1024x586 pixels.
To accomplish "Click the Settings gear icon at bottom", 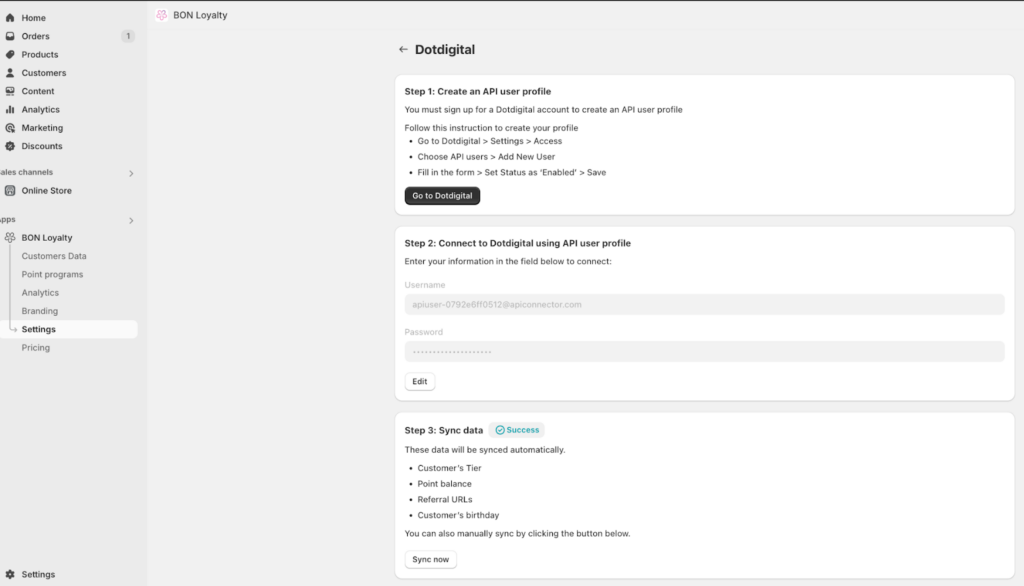I will (x=10, y=575).
